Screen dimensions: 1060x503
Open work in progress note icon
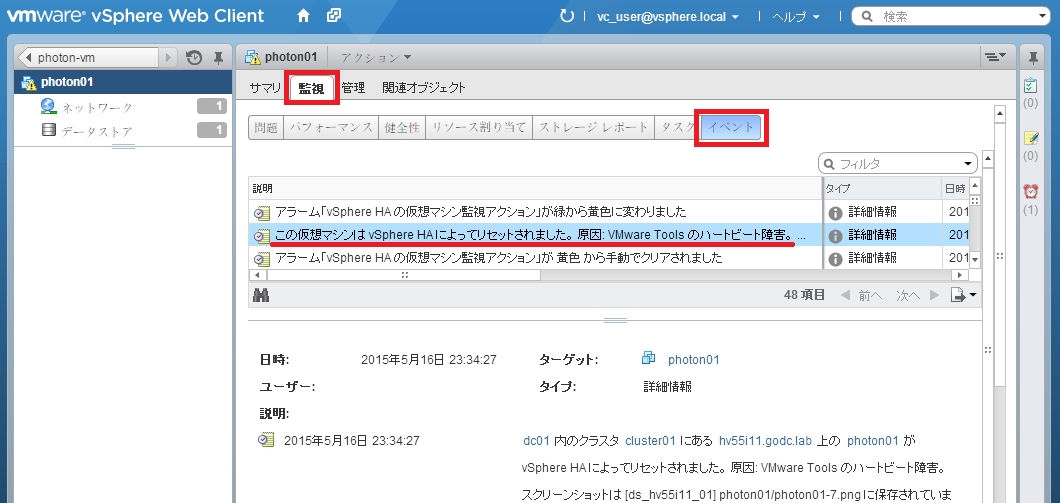[1031, 139]
